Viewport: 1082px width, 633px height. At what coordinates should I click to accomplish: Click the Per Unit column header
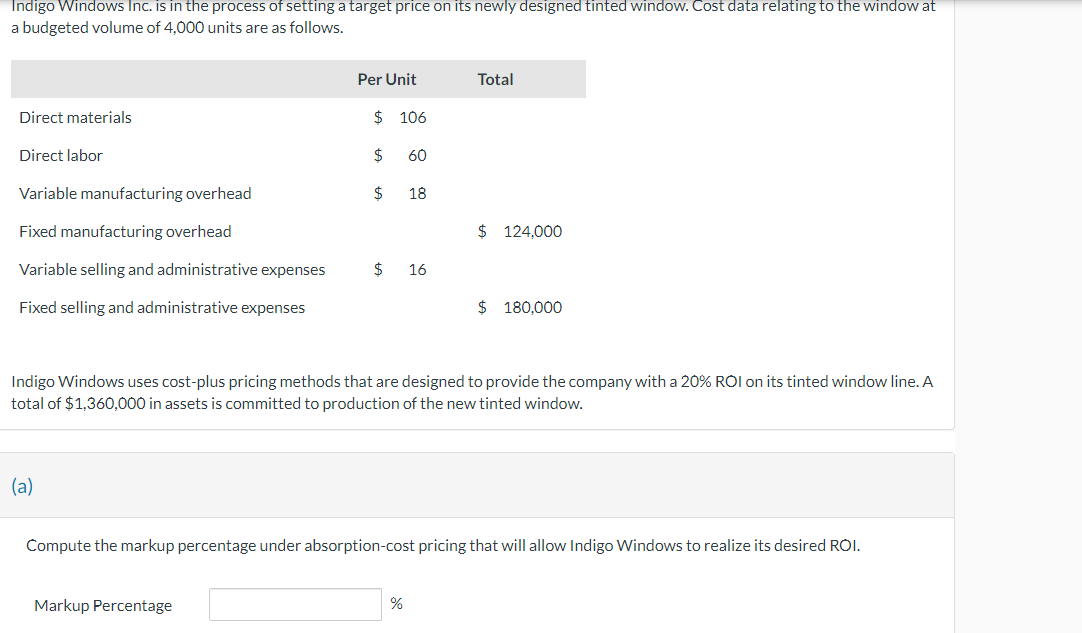point(386,79)
